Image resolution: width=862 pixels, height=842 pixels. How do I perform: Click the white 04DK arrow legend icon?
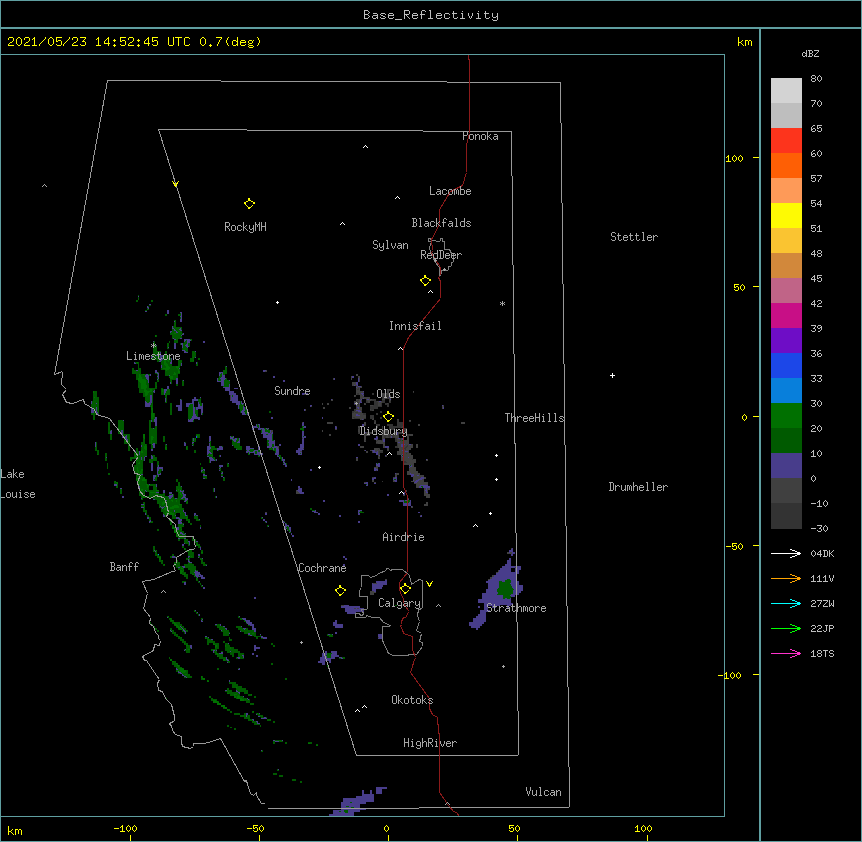click(786, 553)
